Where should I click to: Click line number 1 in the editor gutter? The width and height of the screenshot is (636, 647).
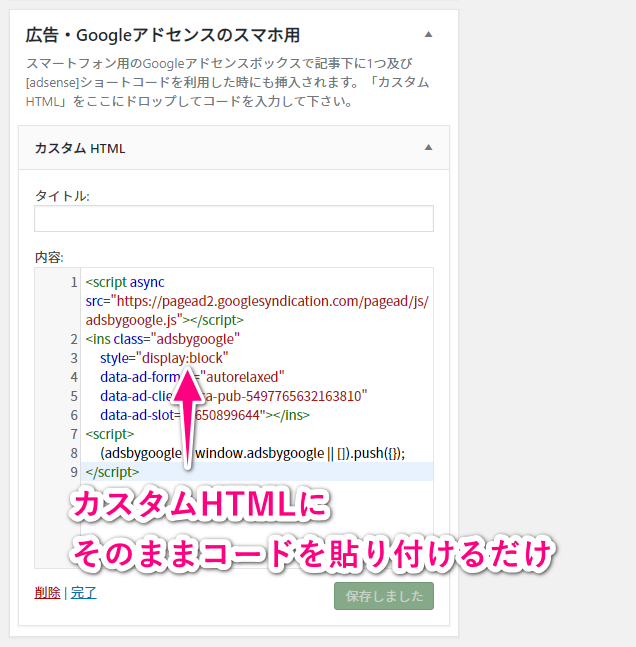[73, 283]
